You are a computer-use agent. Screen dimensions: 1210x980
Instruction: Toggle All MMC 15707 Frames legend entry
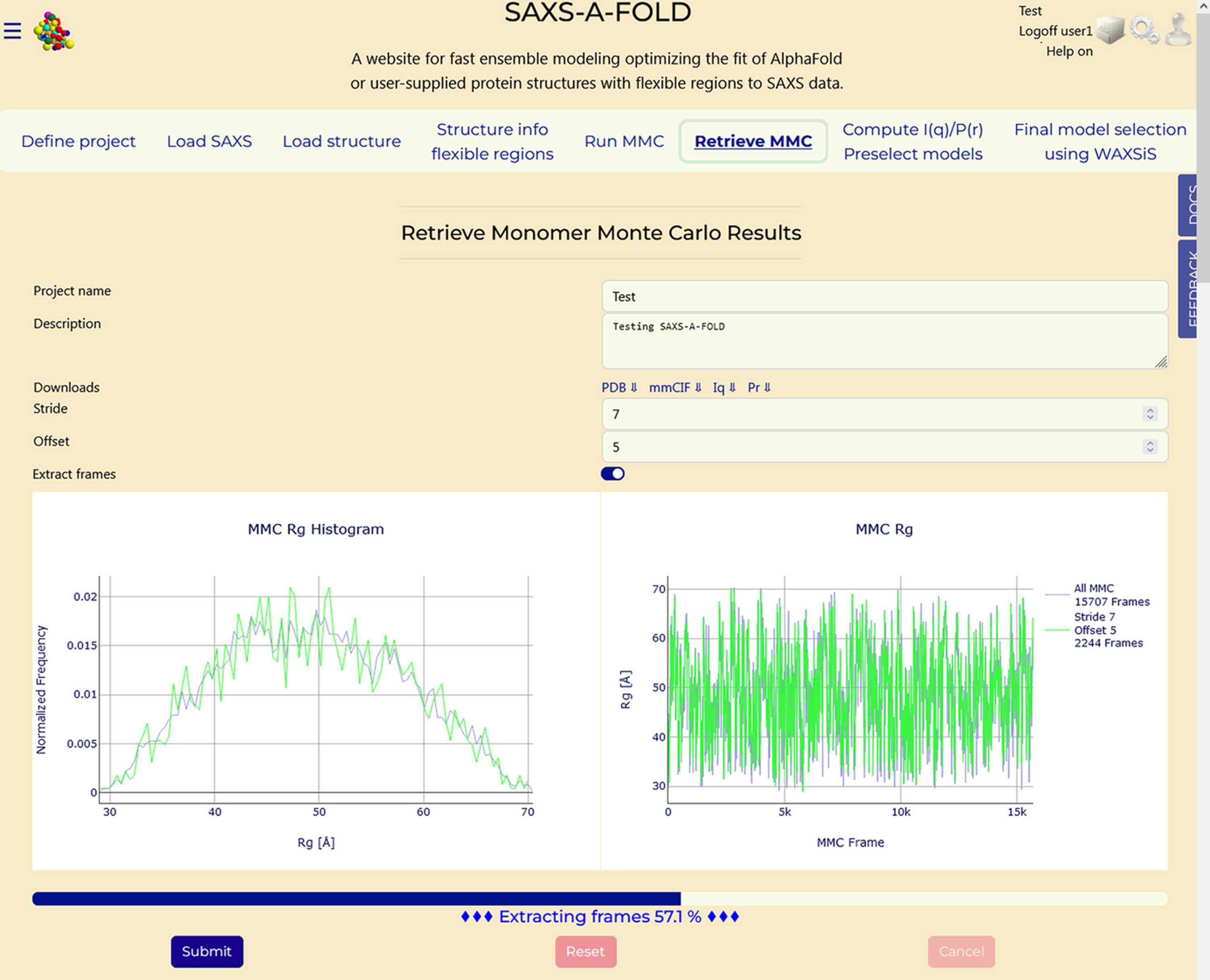pyautogui.click(x=1097, y=595)
